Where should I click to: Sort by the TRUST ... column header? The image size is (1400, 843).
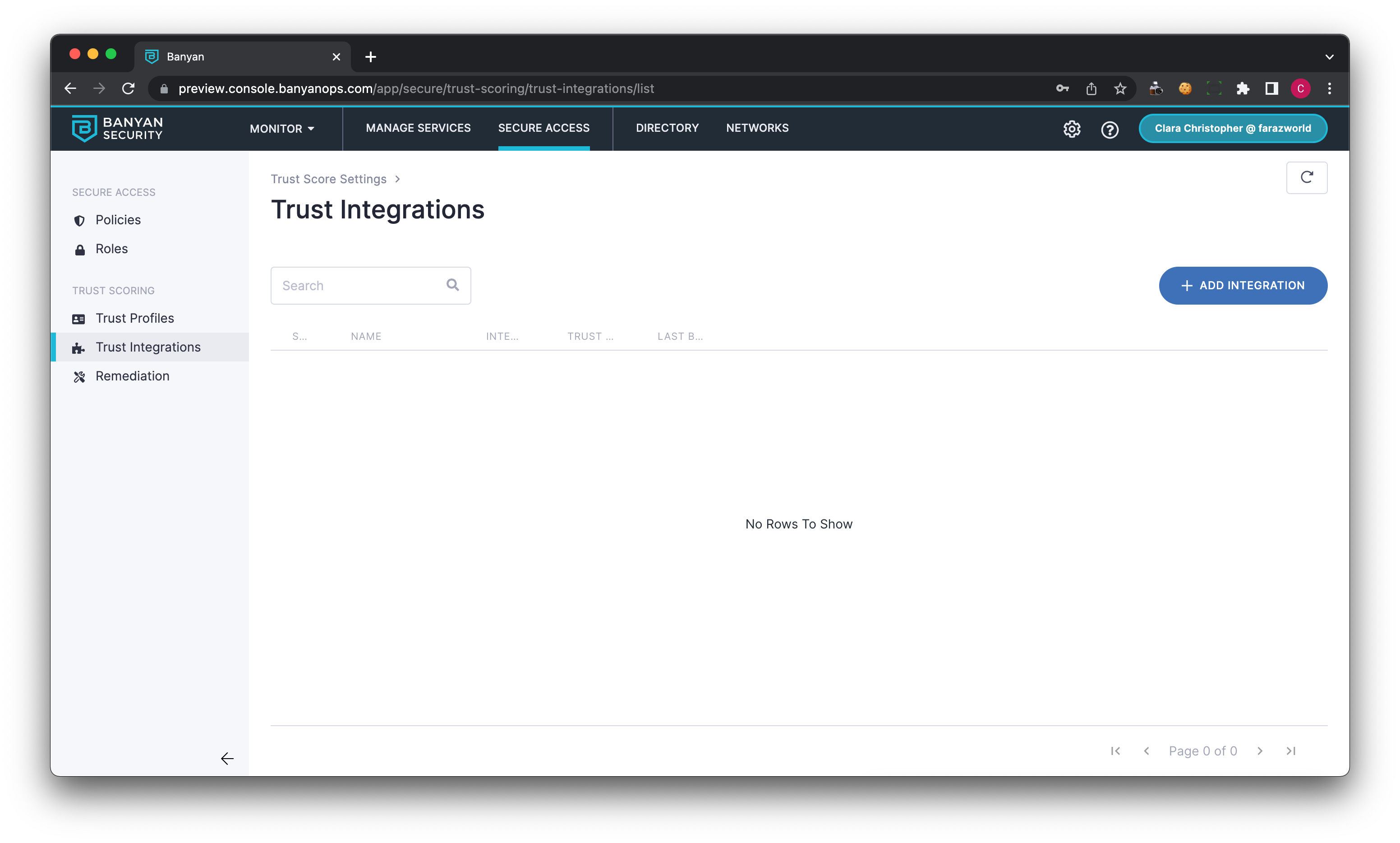coord(590,336)
